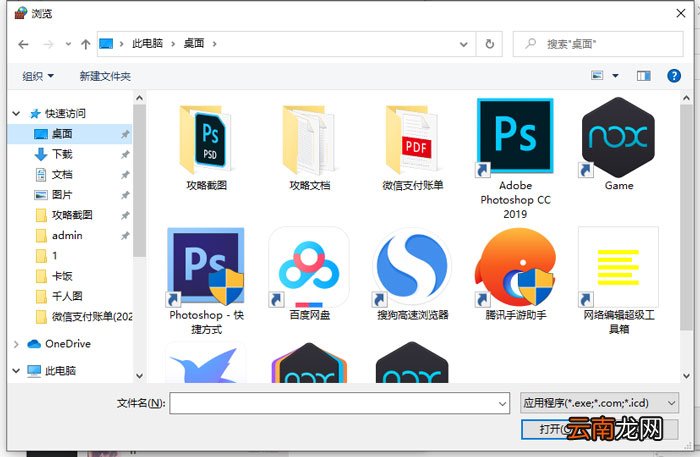Collapse the 快速访问 tree section
Image resolution: width=700 pixels, height=457 pixels.
(x=16, y=113)
